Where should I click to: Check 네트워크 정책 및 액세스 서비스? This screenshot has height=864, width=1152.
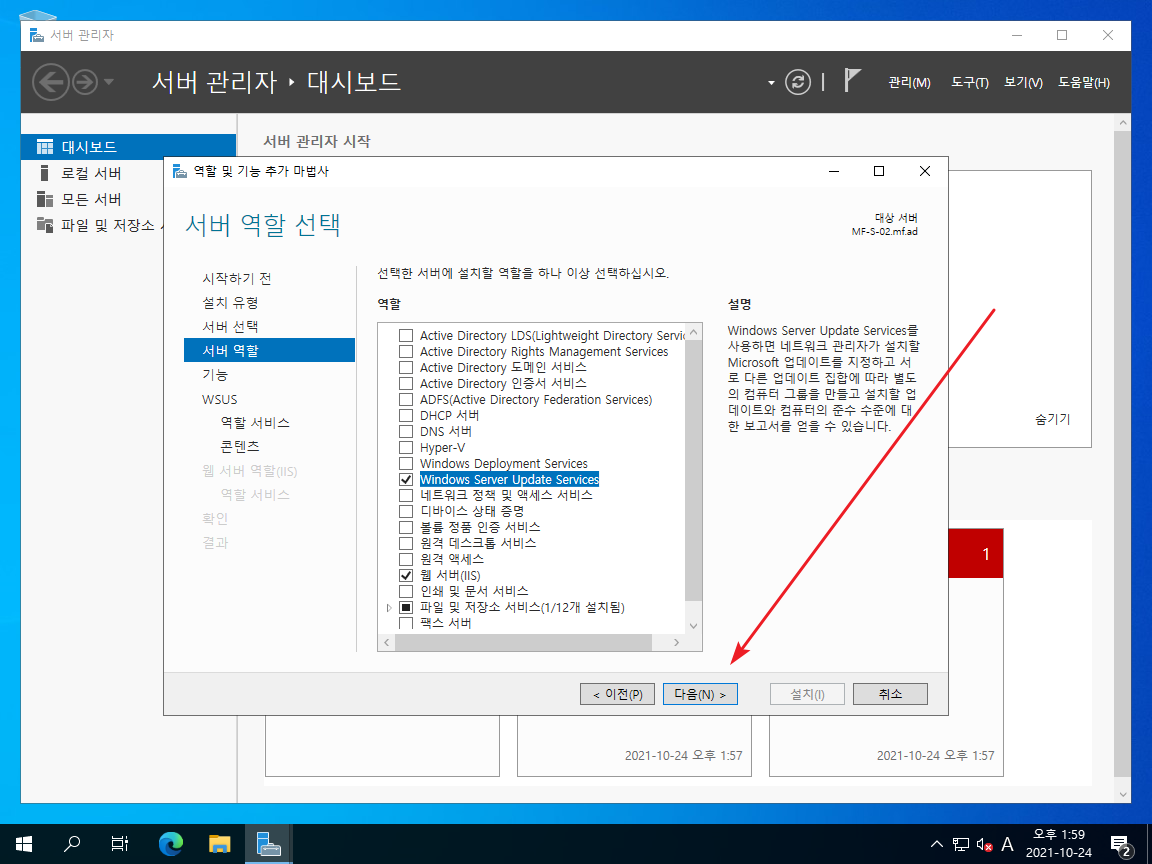(406, 495)
